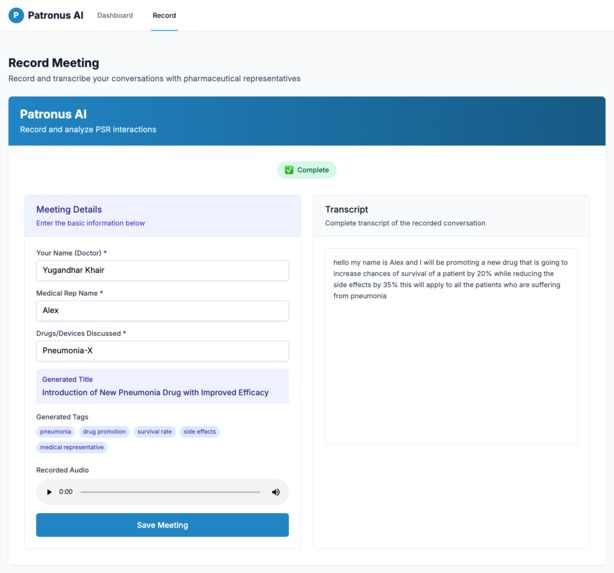
Task: Click the Recorded Audio label
Action: click(x=63, y=470)
